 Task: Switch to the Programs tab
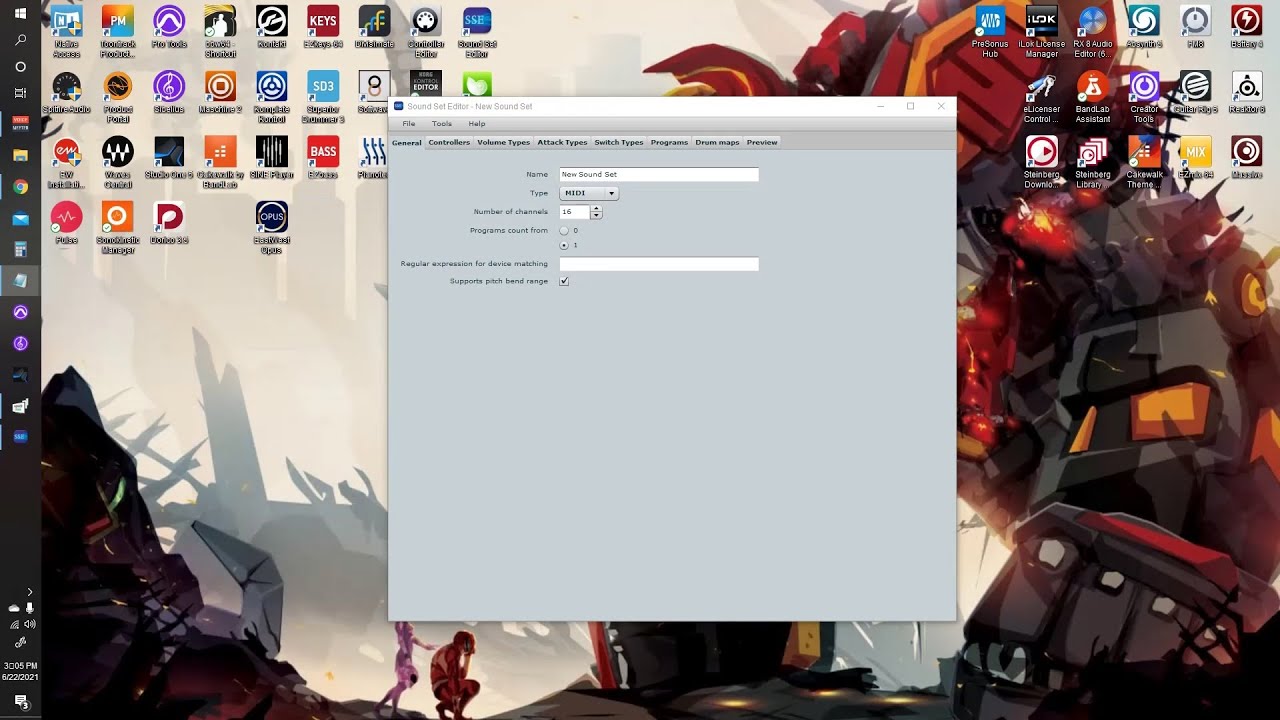coord(670,142)
